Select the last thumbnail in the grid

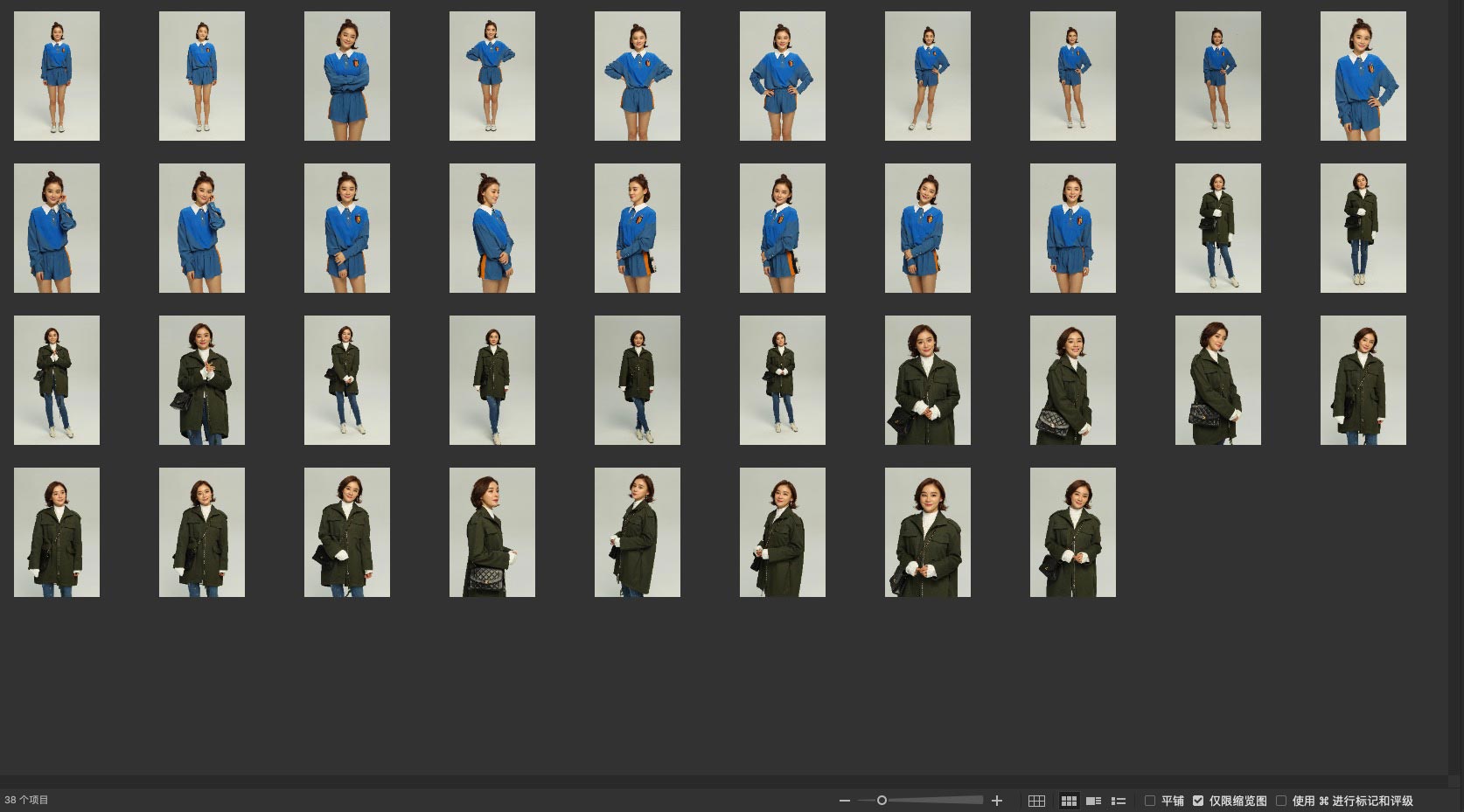pyautogui.click(x=1073, y=532)
